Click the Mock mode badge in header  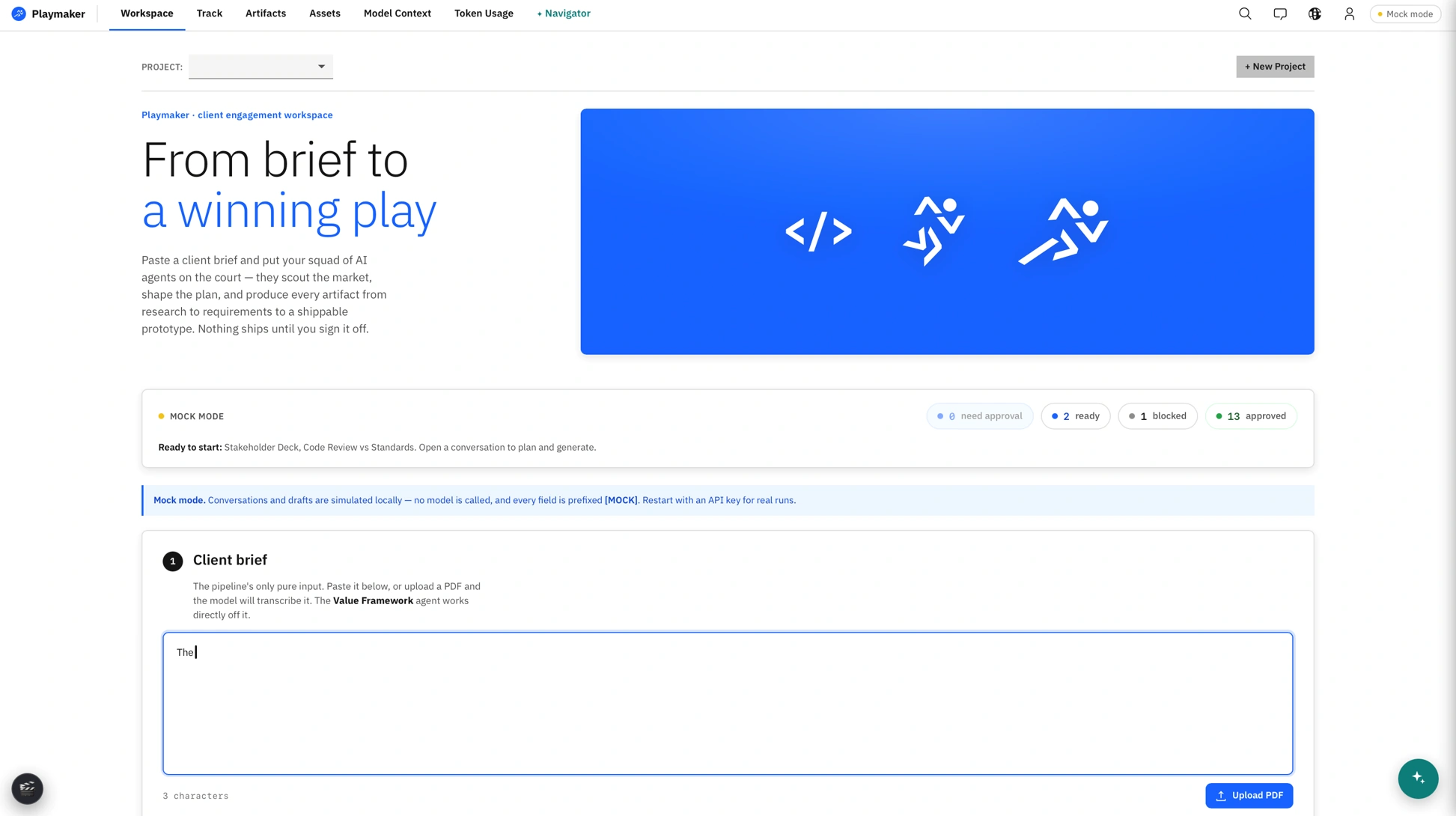tap(1405, 13)
